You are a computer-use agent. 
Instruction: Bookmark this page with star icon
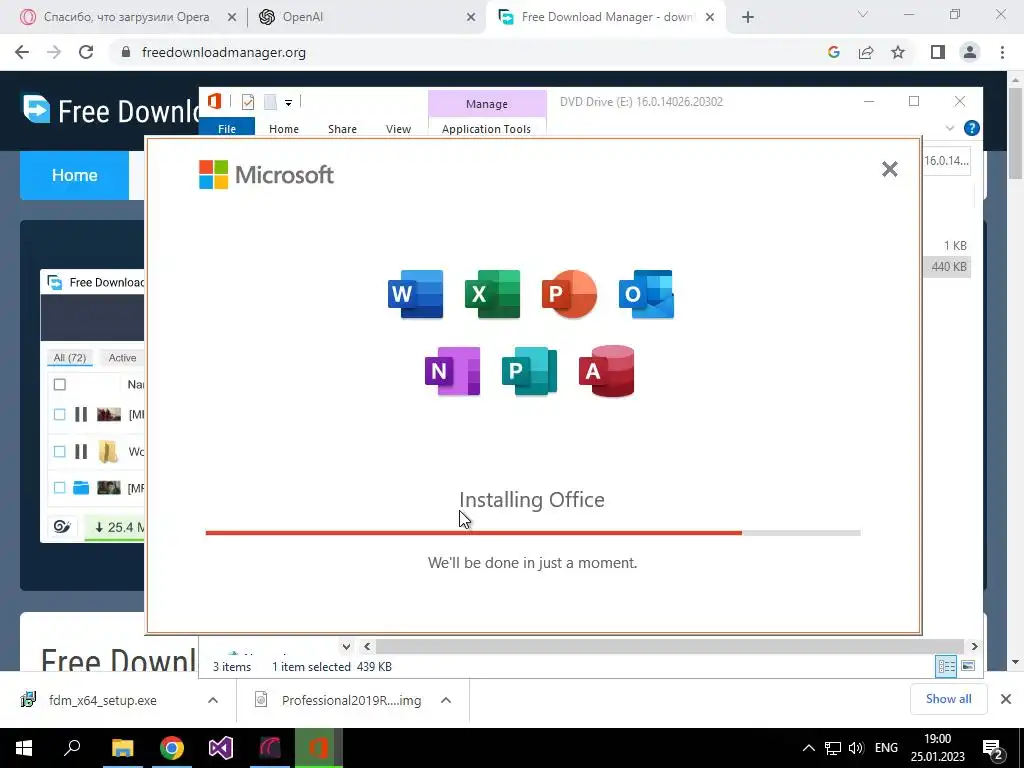click(x=898, y=52)
